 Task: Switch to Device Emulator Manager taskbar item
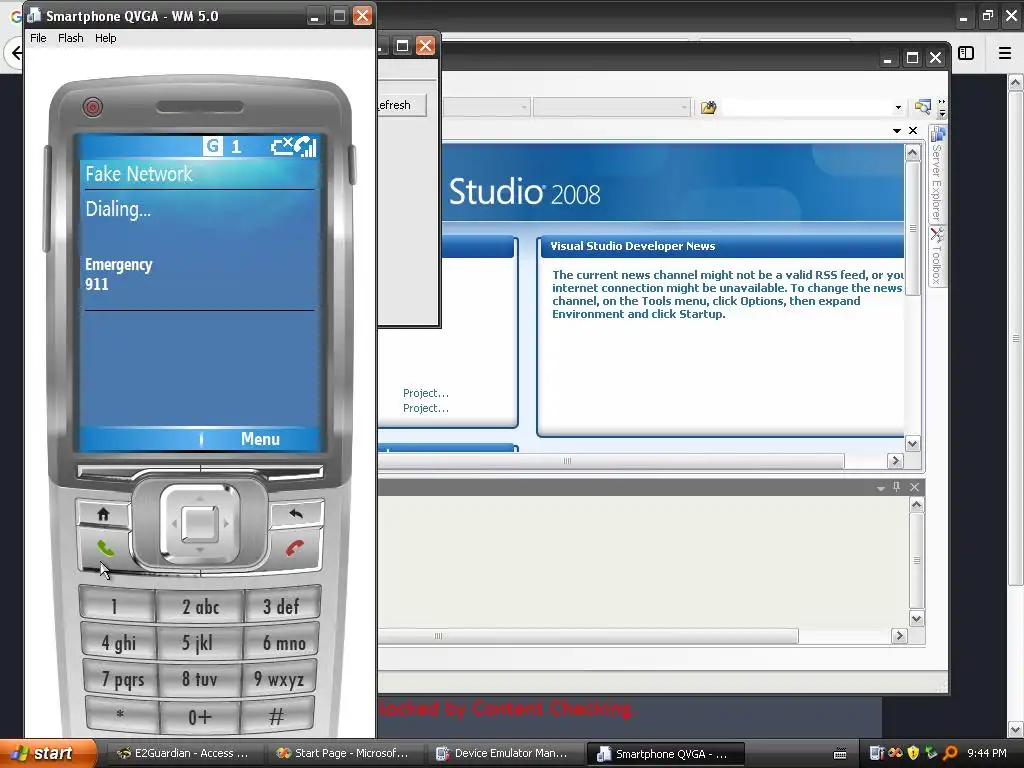tap(503, 754)
